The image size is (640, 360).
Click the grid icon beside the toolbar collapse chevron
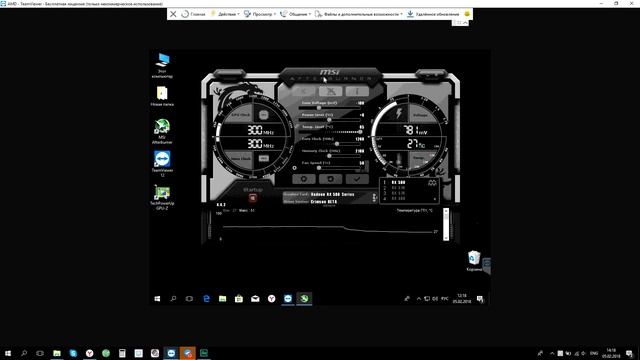point(458,23)
